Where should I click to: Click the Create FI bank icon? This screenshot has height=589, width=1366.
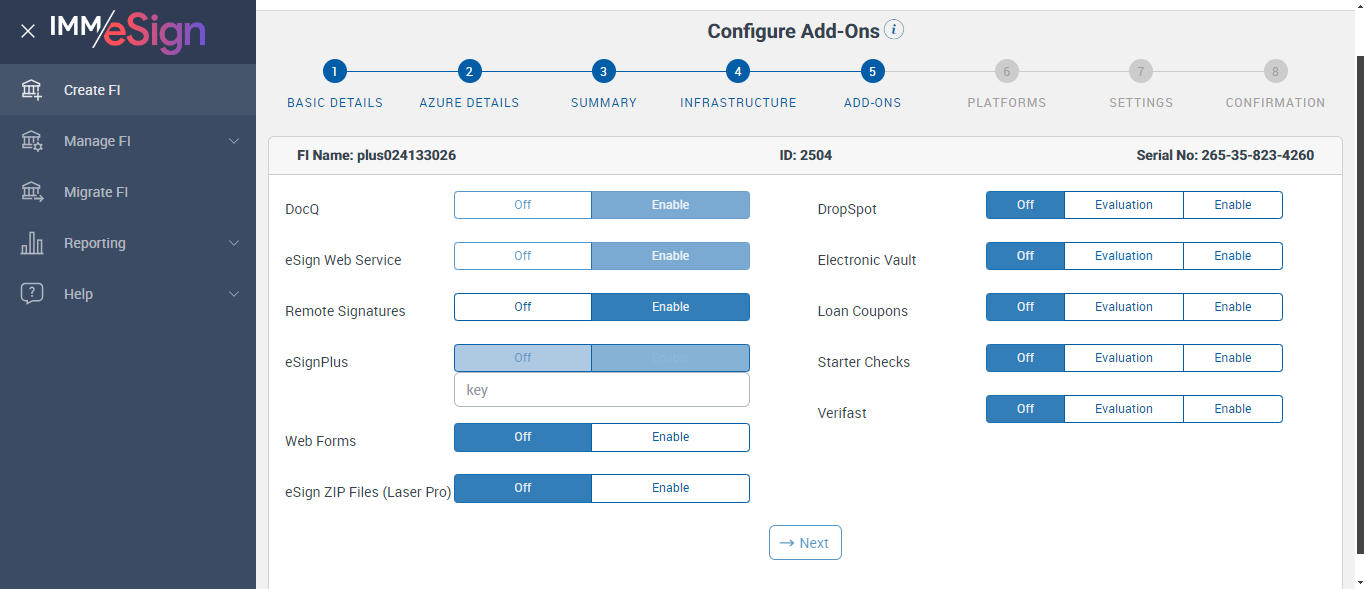(32, 90)
